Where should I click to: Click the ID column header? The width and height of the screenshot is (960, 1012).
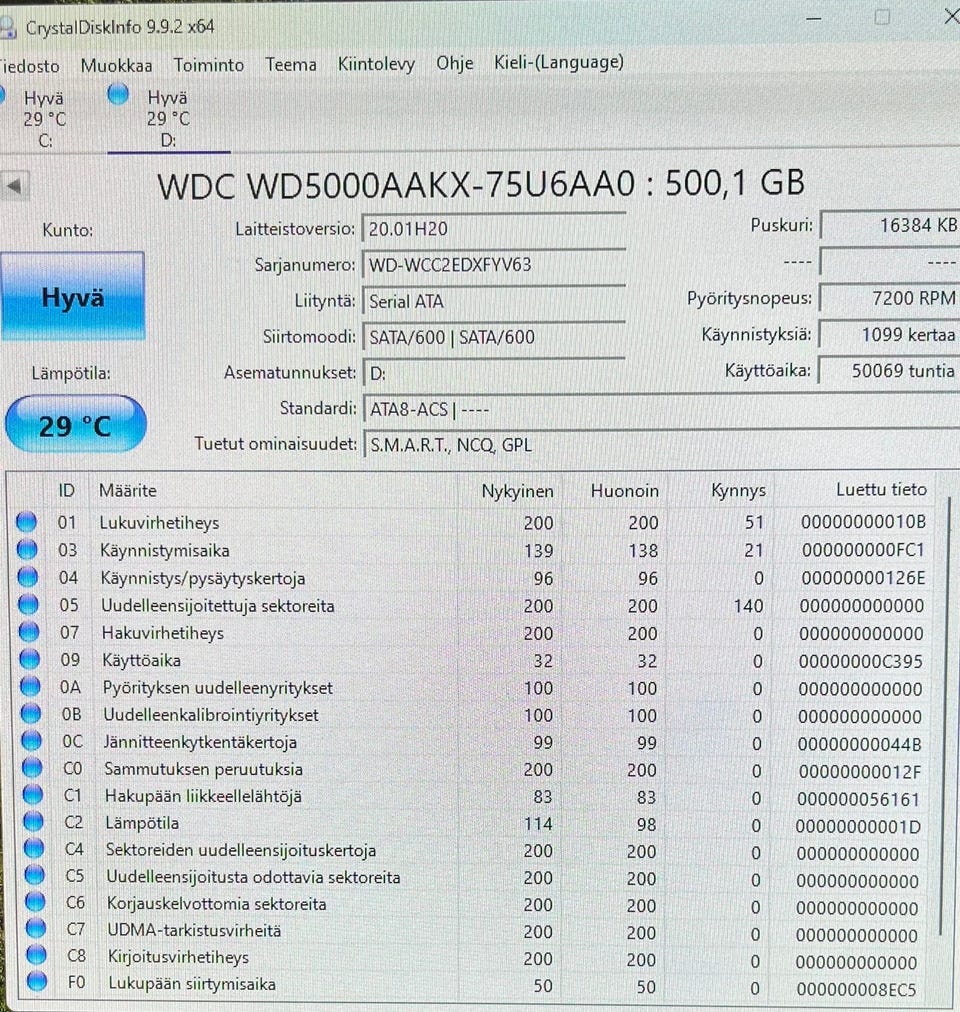point(66,491)
